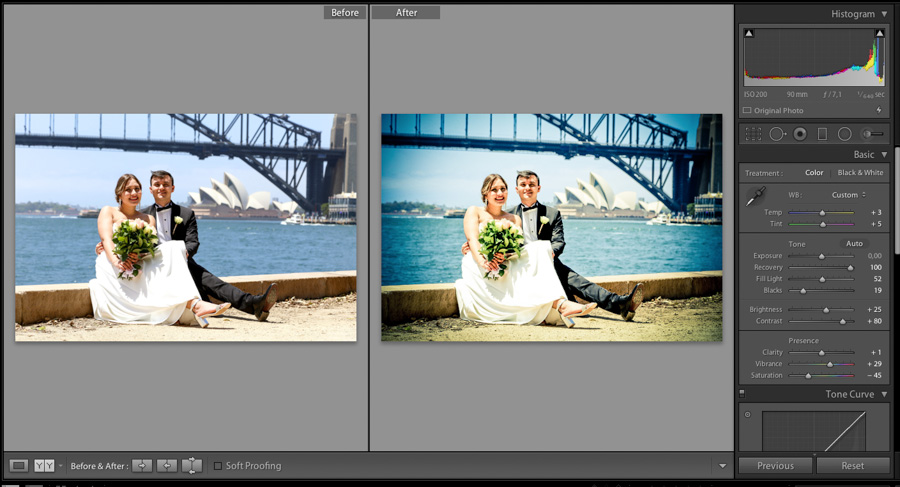The height and width of the screenshot is (487, 900).
Task: Set Treatment to Black & White
Action: (x=860, y=172)
